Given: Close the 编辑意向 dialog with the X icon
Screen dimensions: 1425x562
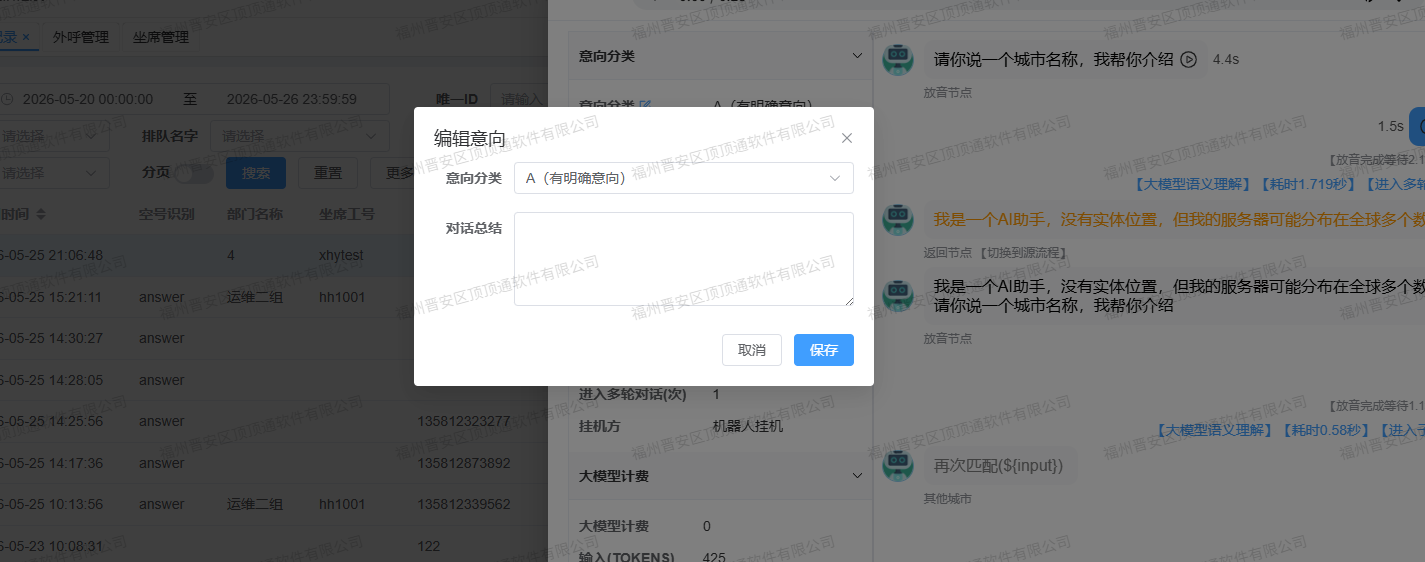Looking at the screenshot, I should click(x=847, y=138).
